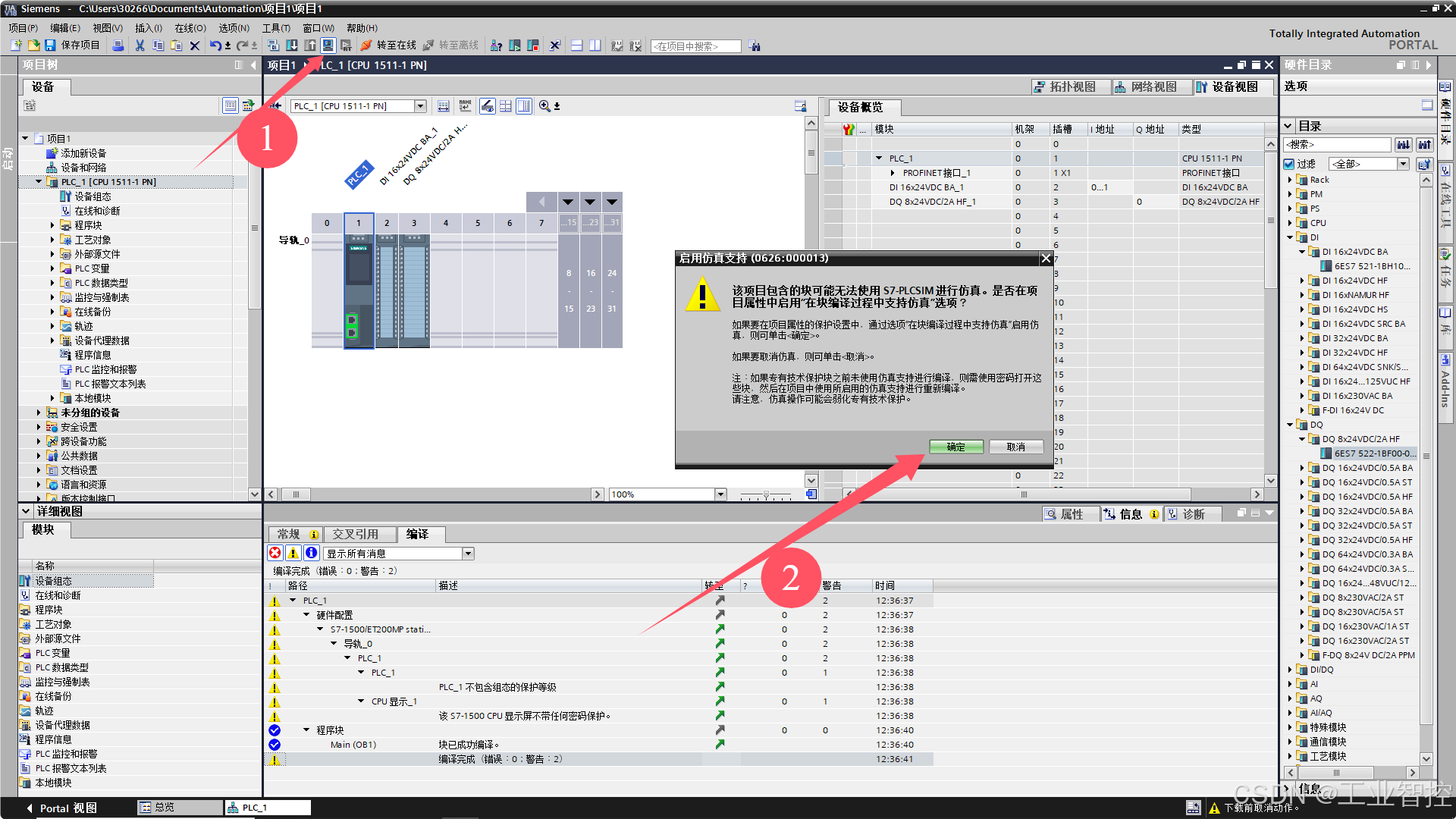Click the project search input field

[x=695, y=46]
